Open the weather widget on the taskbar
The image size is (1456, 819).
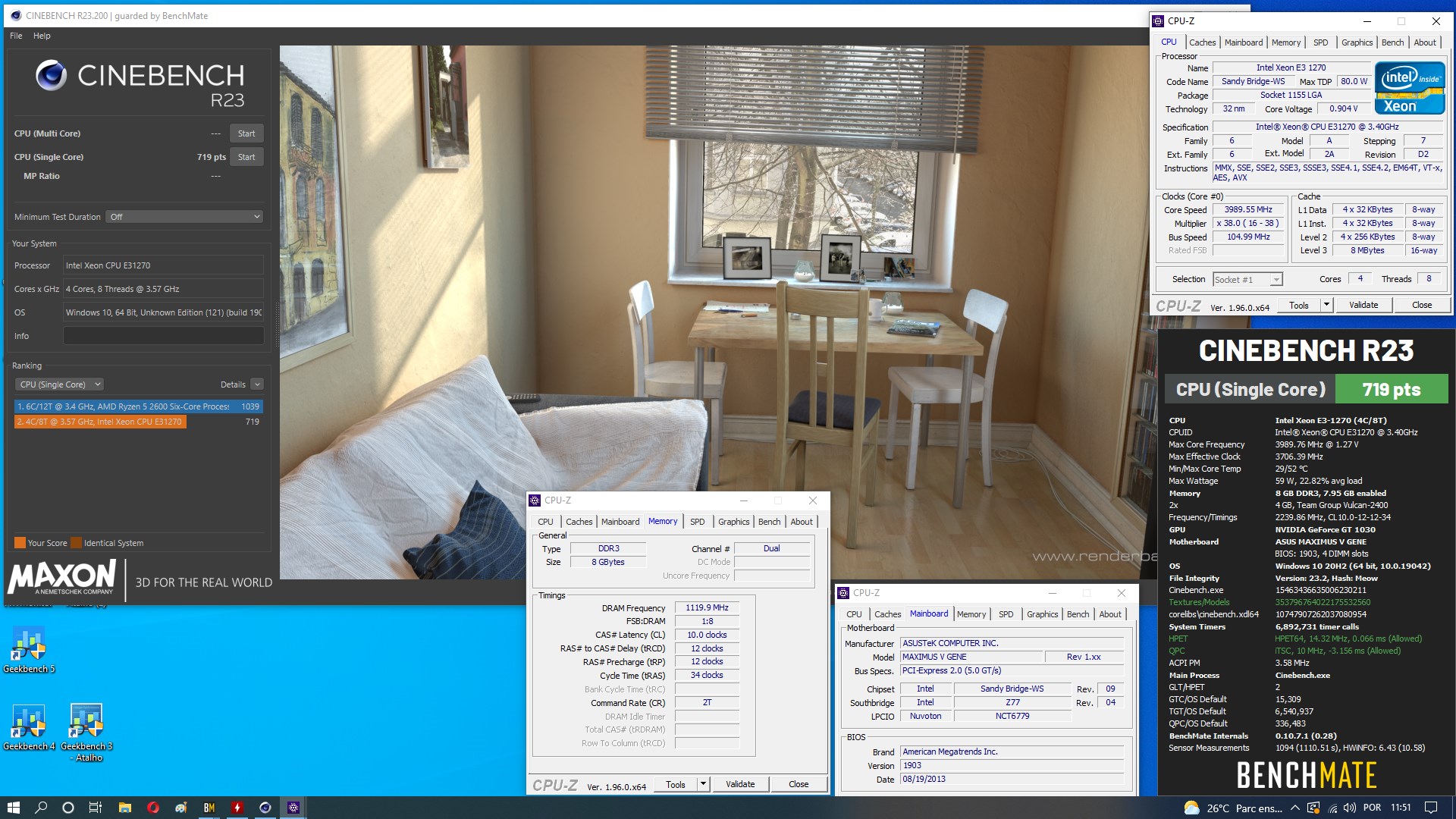(1233, 808)
